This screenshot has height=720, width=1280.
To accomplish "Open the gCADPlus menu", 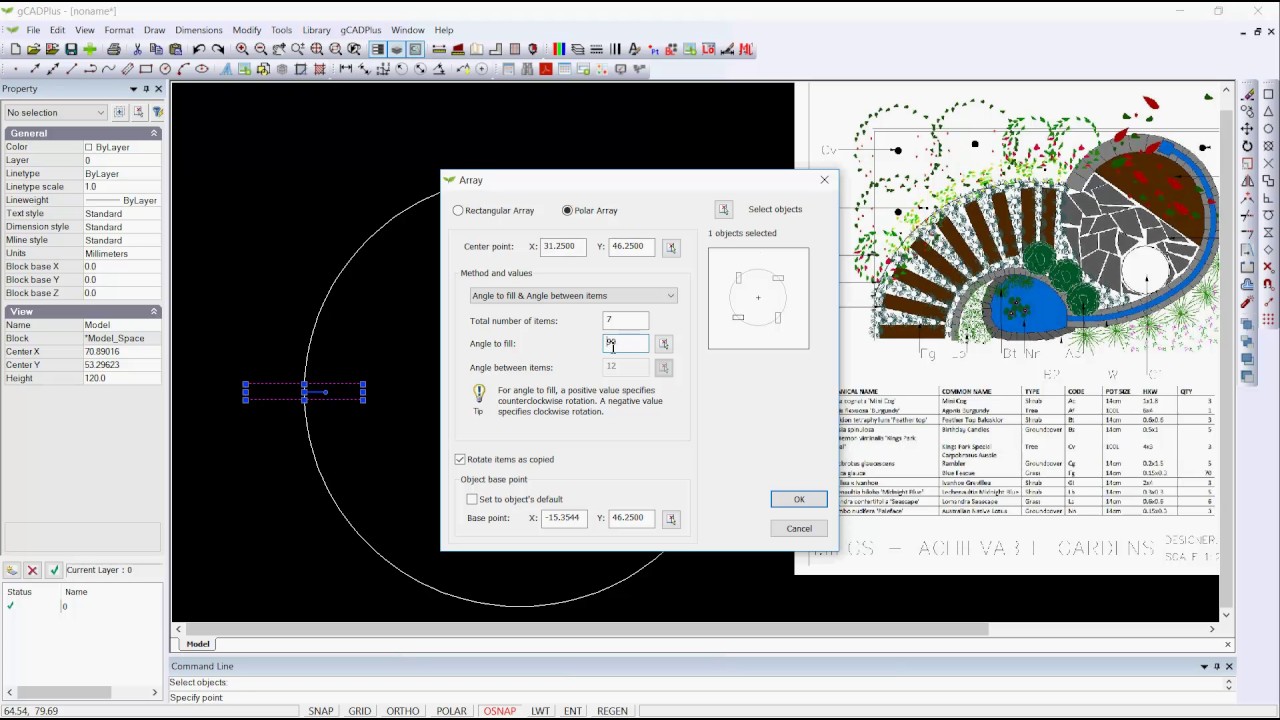I will (360, 30).
